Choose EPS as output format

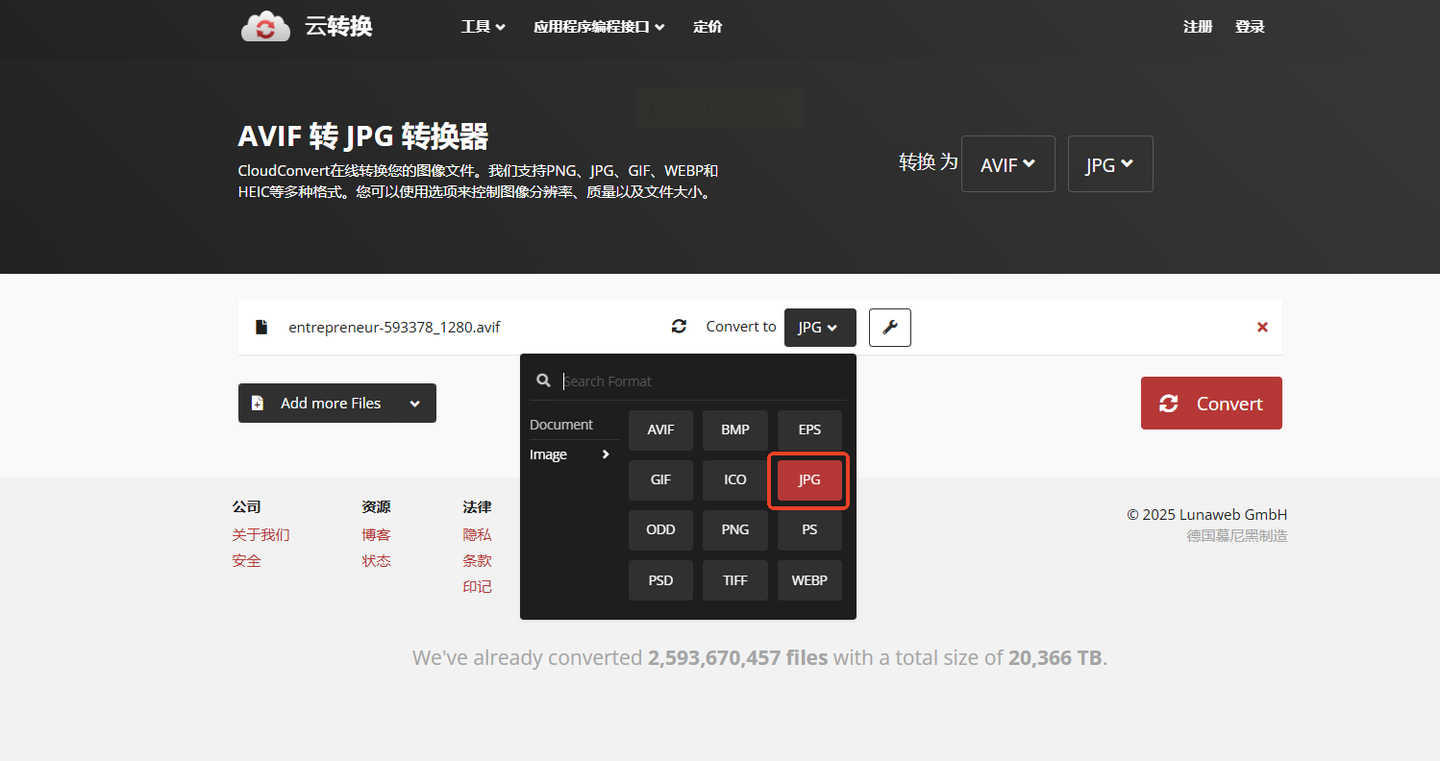click(810, 430)
